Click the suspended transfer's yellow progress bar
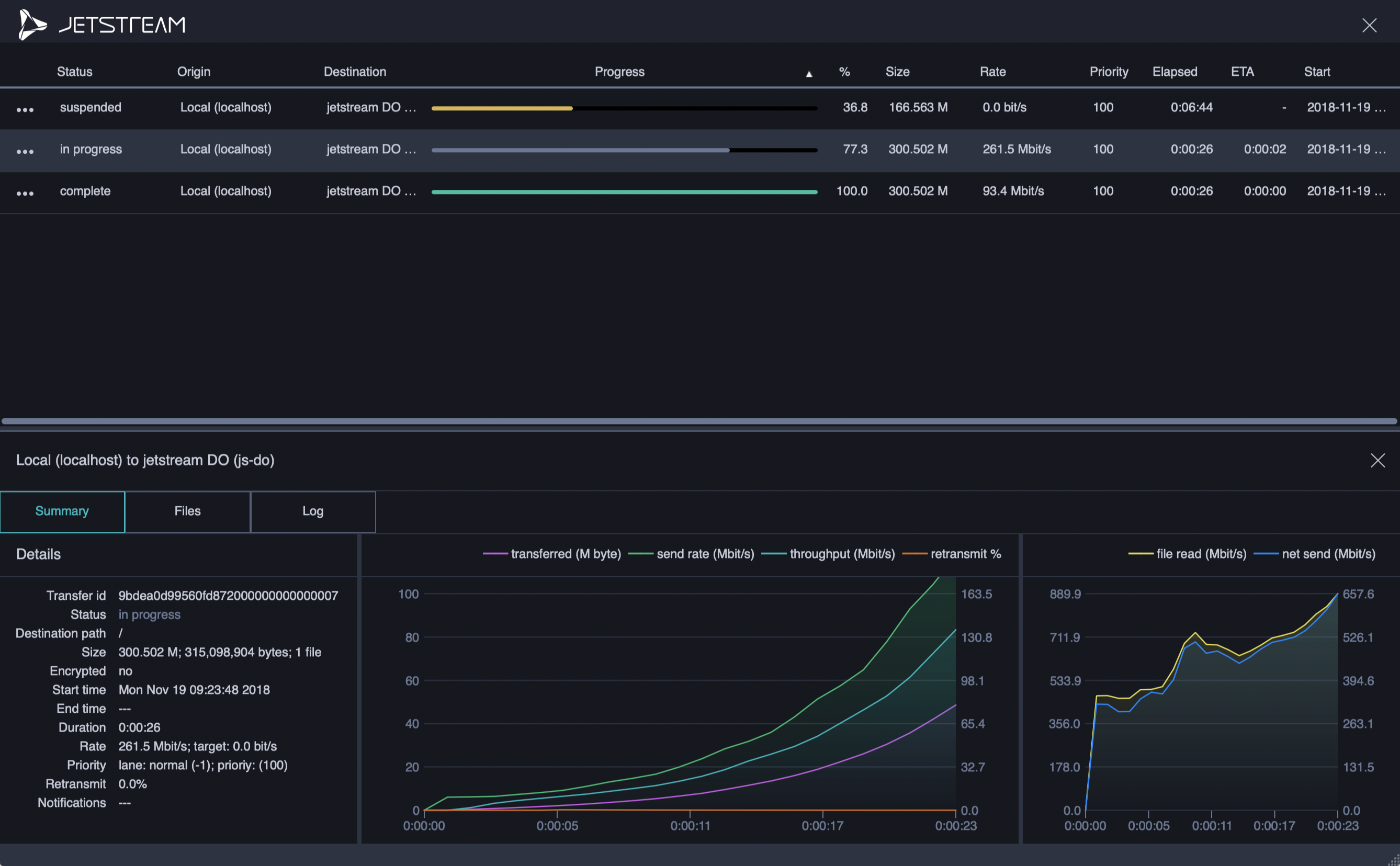 click(502, 108)
